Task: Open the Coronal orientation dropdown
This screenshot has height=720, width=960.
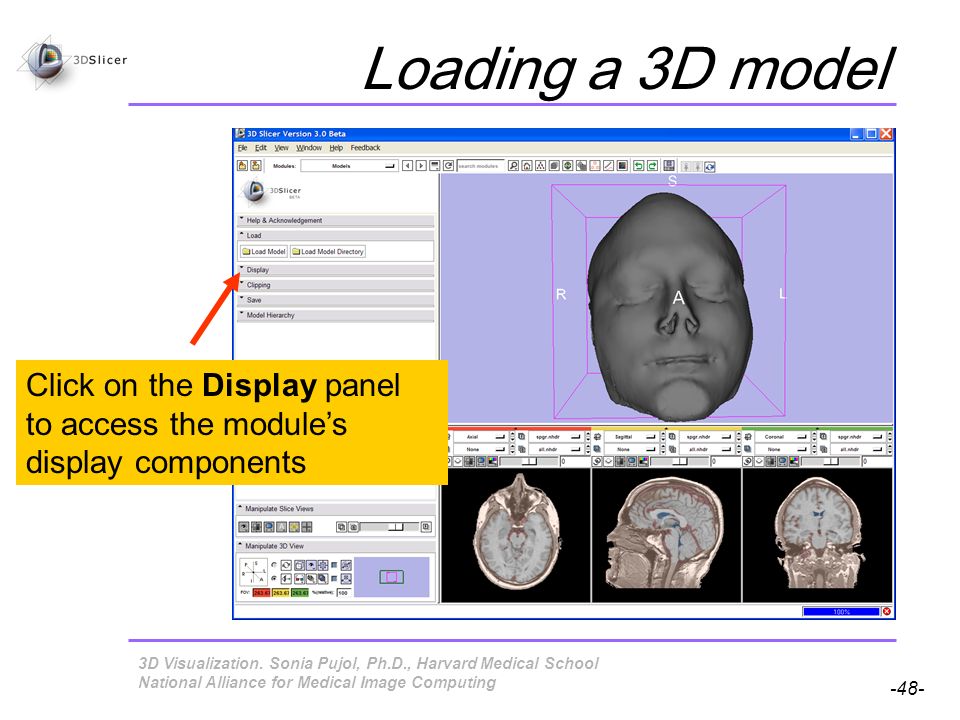Action: click(x=782, y=437)
